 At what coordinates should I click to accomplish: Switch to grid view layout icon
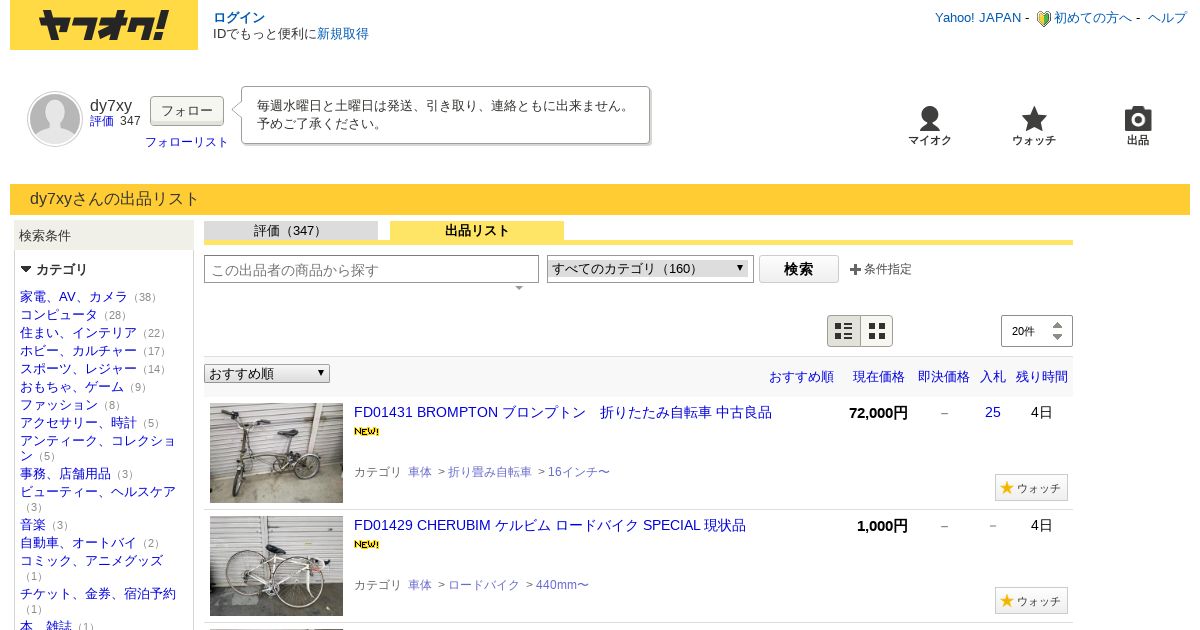pyautogui.click(x=876, y=331)
